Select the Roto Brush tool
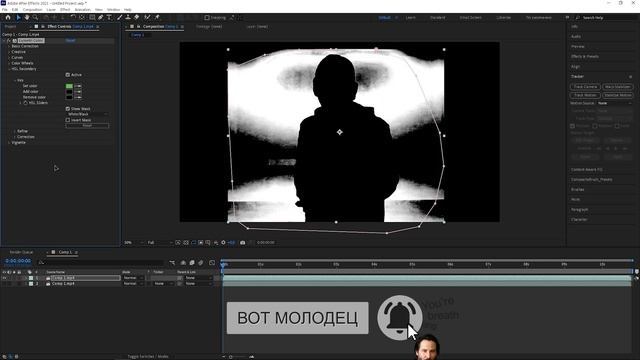This screenshot has height=360, width=640. [147, 18]
